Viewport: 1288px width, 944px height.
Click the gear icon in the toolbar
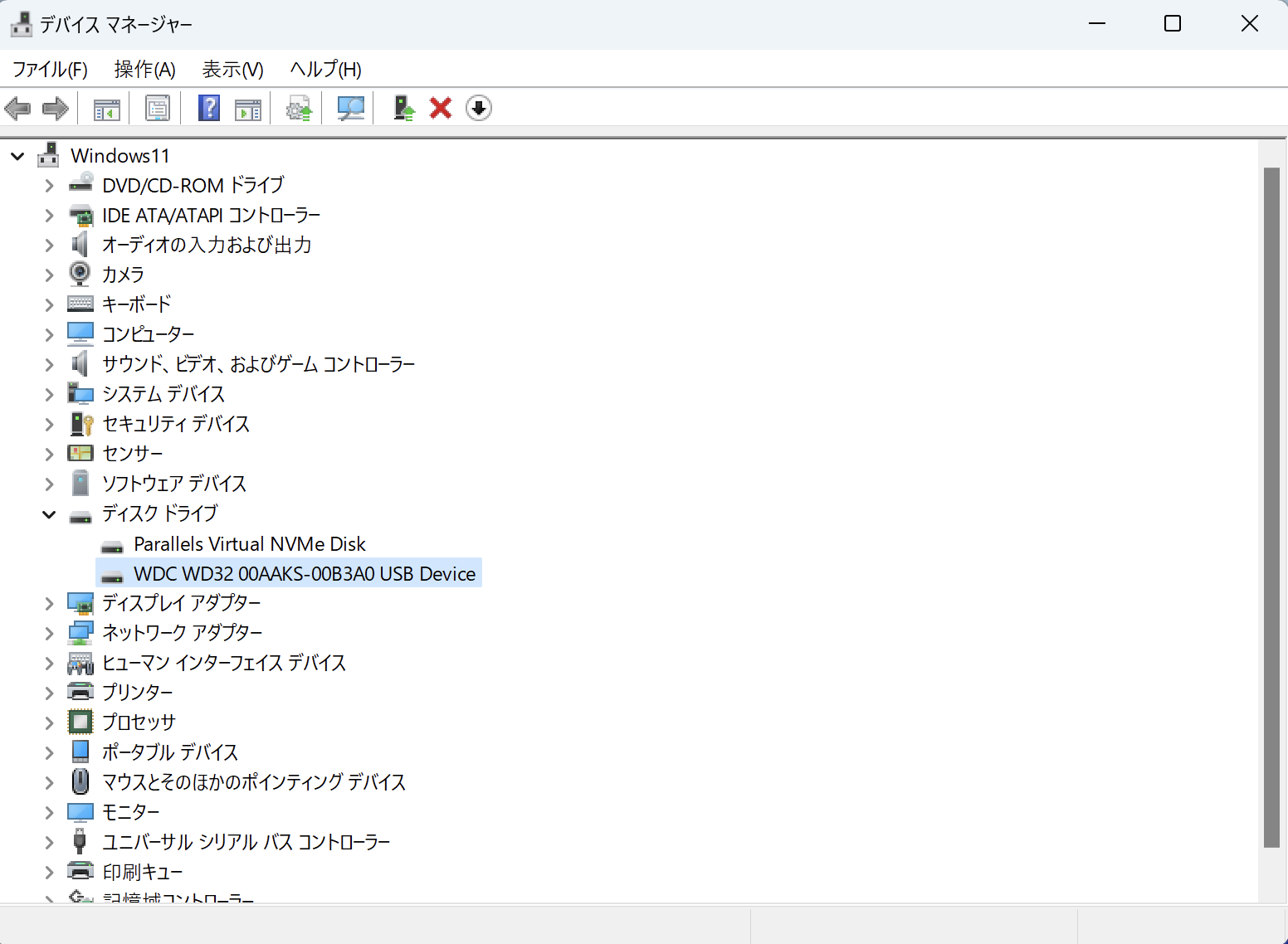click(299, 108)
